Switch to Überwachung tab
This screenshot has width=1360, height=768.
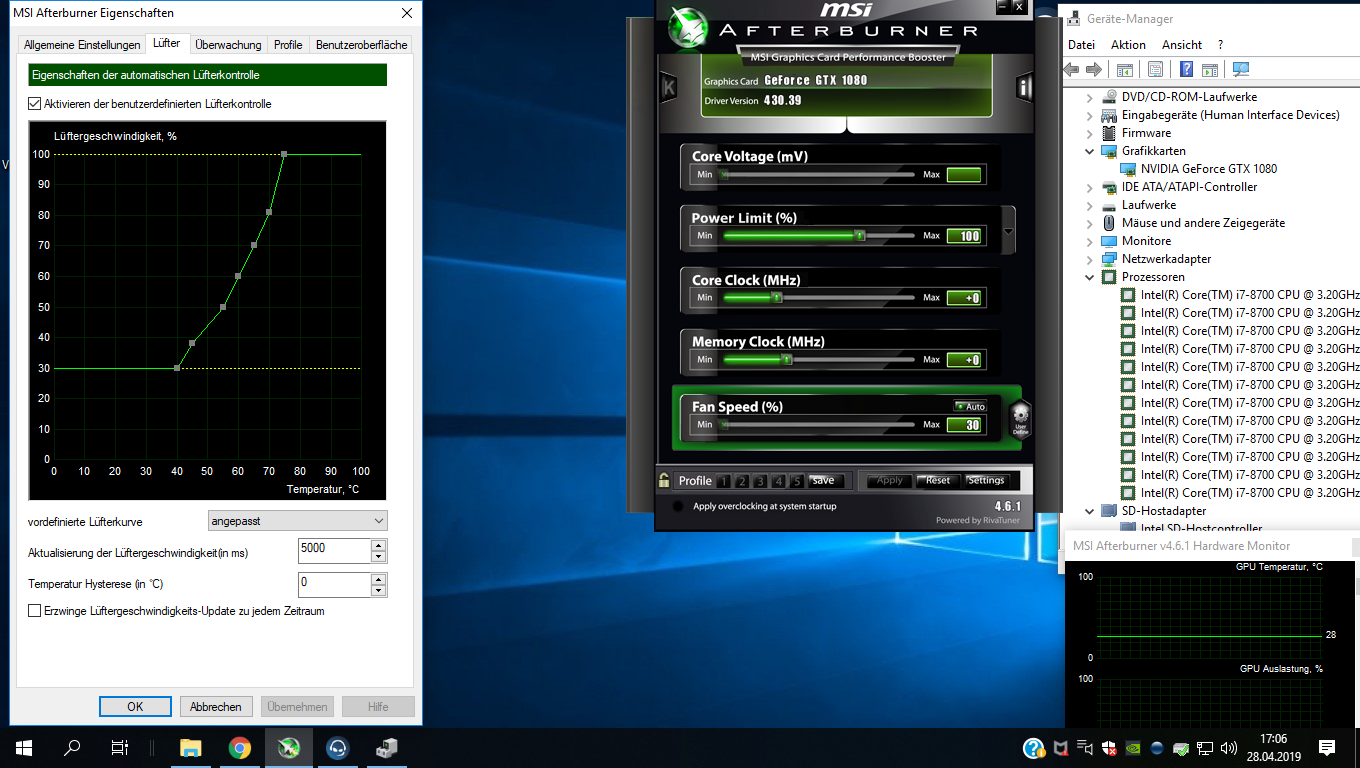pyautogui.click(x=228, y=45)
